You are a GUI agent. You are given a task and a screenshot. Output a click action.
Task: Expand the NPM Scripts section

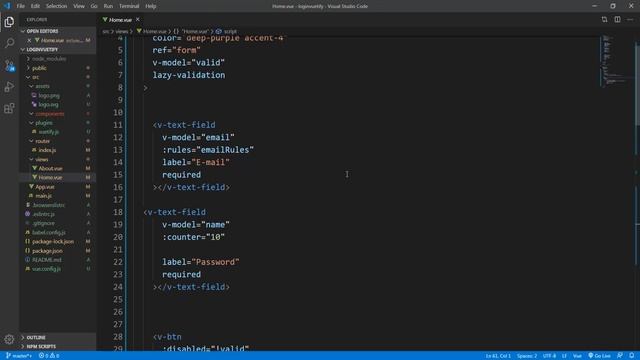coord(57,347)
